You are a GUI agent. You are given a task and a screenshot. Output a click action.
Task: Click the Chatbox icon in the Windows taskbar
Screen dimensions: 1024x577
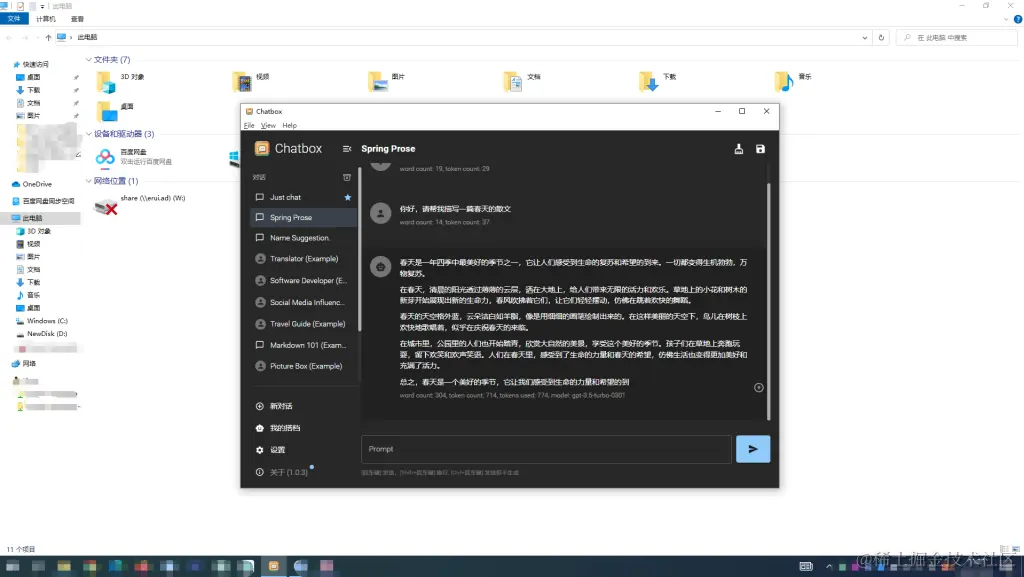click(274, 566)
